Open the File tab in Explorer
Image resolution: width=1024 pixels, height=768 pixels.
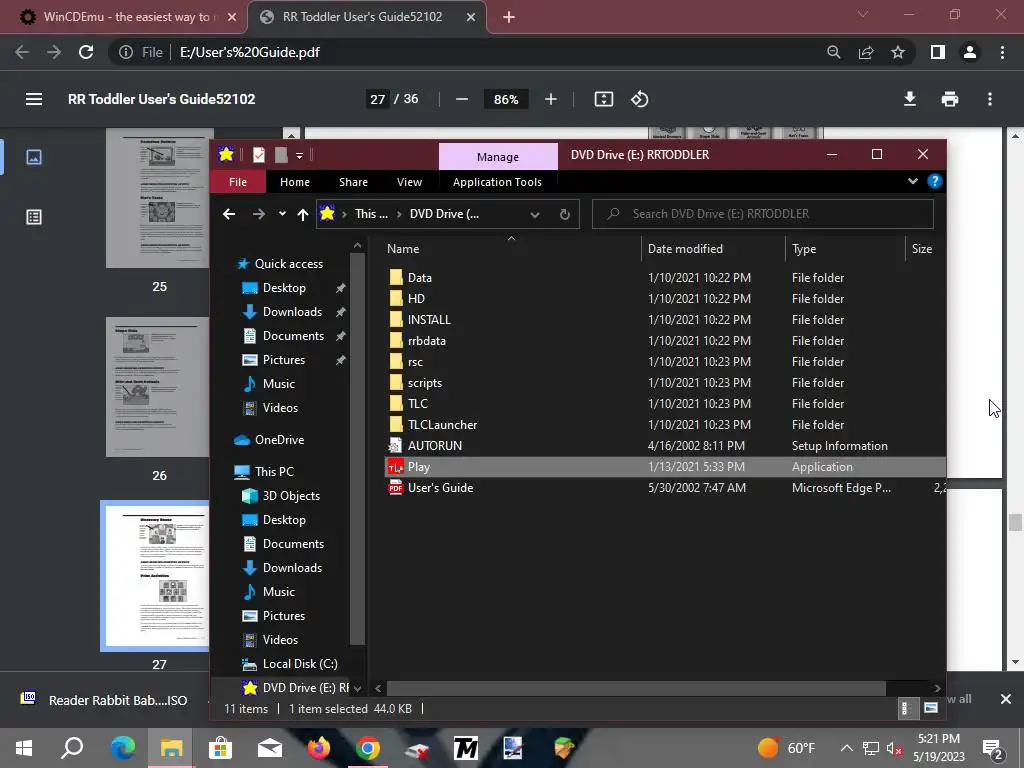click(238, 182)
